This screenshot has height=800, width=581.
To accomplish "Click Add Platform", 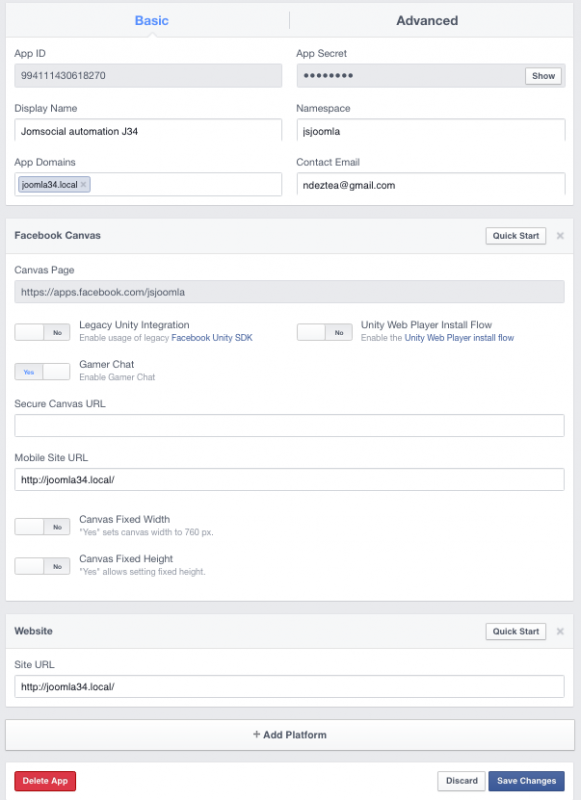I will pyautogui.click(x=290, y=735).
